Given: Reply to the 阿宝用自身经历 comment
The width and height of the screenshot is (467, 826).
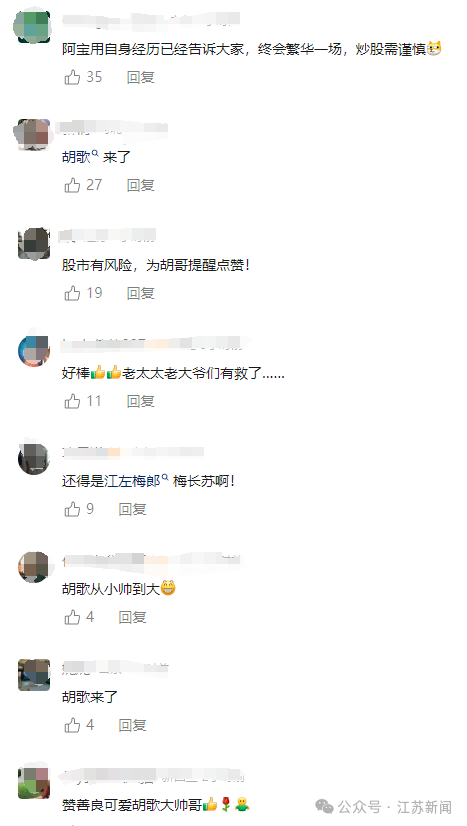Looking at the screenshot, I should coord(141,77).
